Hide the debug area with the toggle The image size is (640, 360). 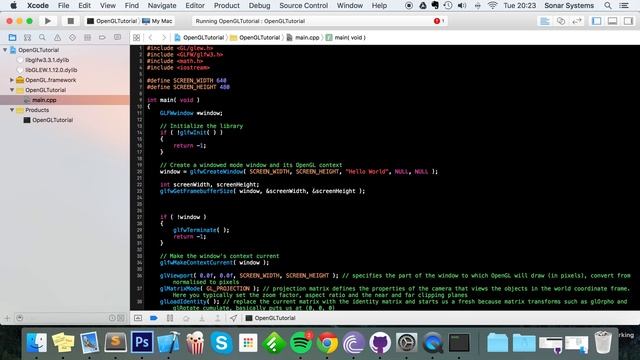(x=138, y=318)
